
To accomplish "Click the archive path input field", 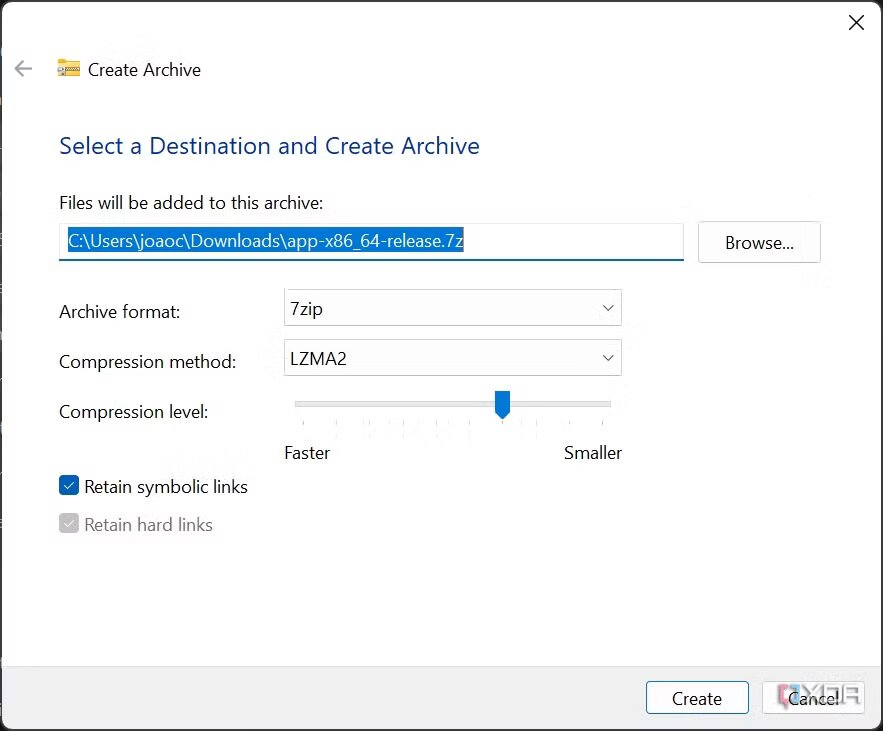I will [x=371, y=242].
